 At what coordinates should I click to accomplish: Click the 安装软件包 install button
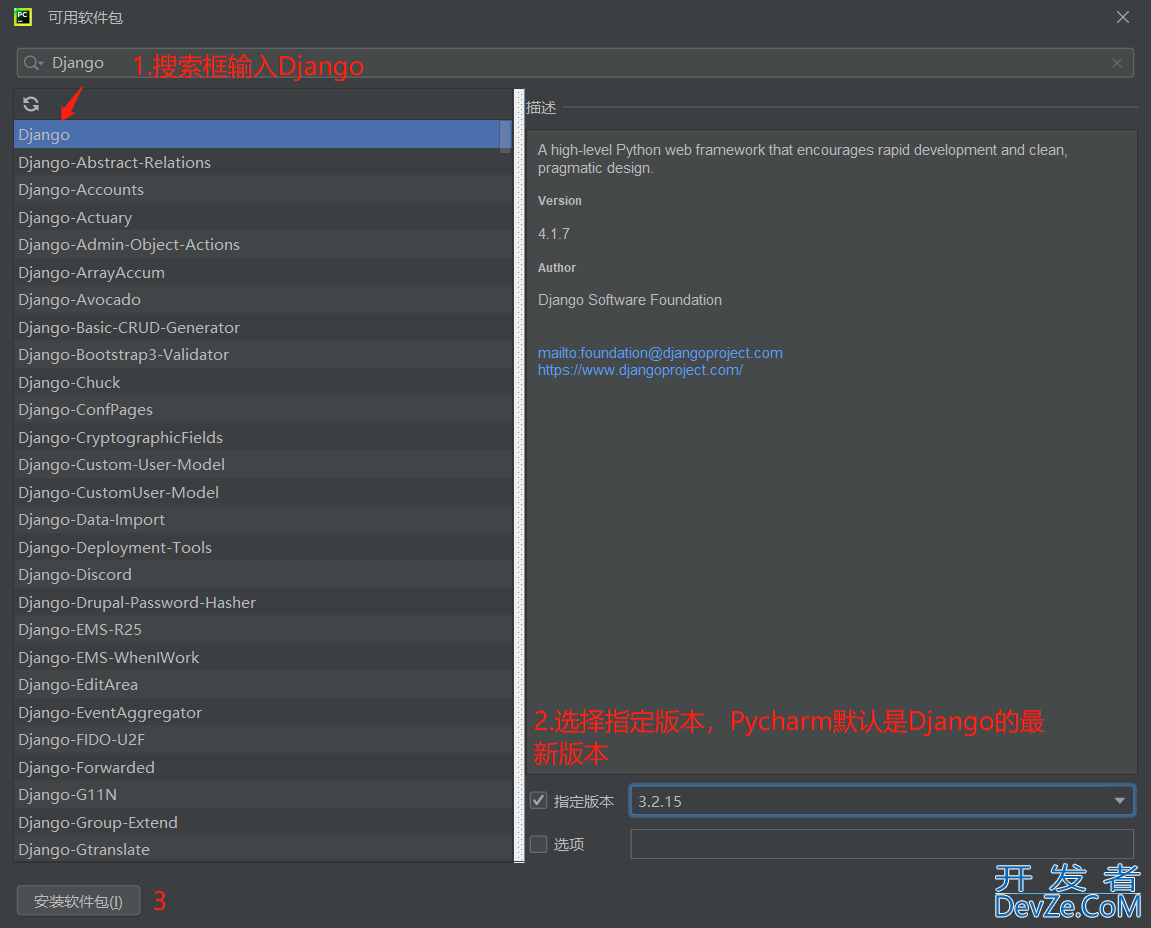(x=79, y=901)
